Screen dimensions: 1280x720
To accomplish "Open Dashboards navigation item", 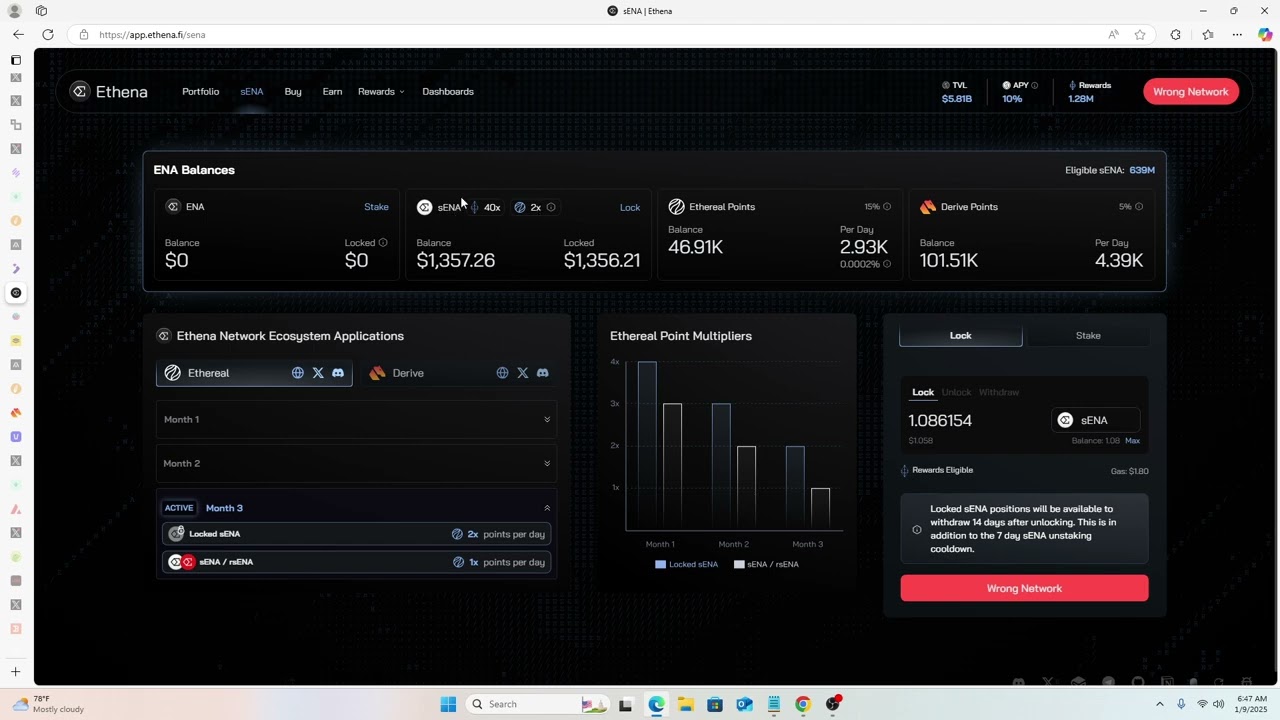I will (x=448, y=92).
